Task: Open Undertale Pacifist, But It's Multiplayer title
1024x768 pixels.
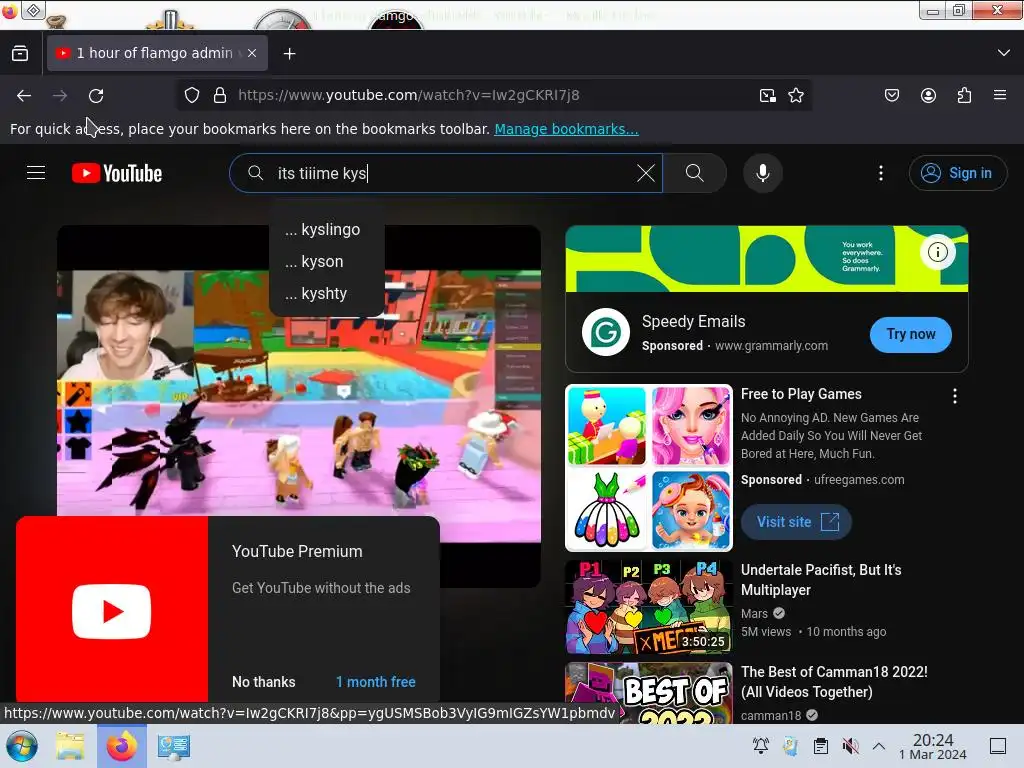Action: [821, 579]
